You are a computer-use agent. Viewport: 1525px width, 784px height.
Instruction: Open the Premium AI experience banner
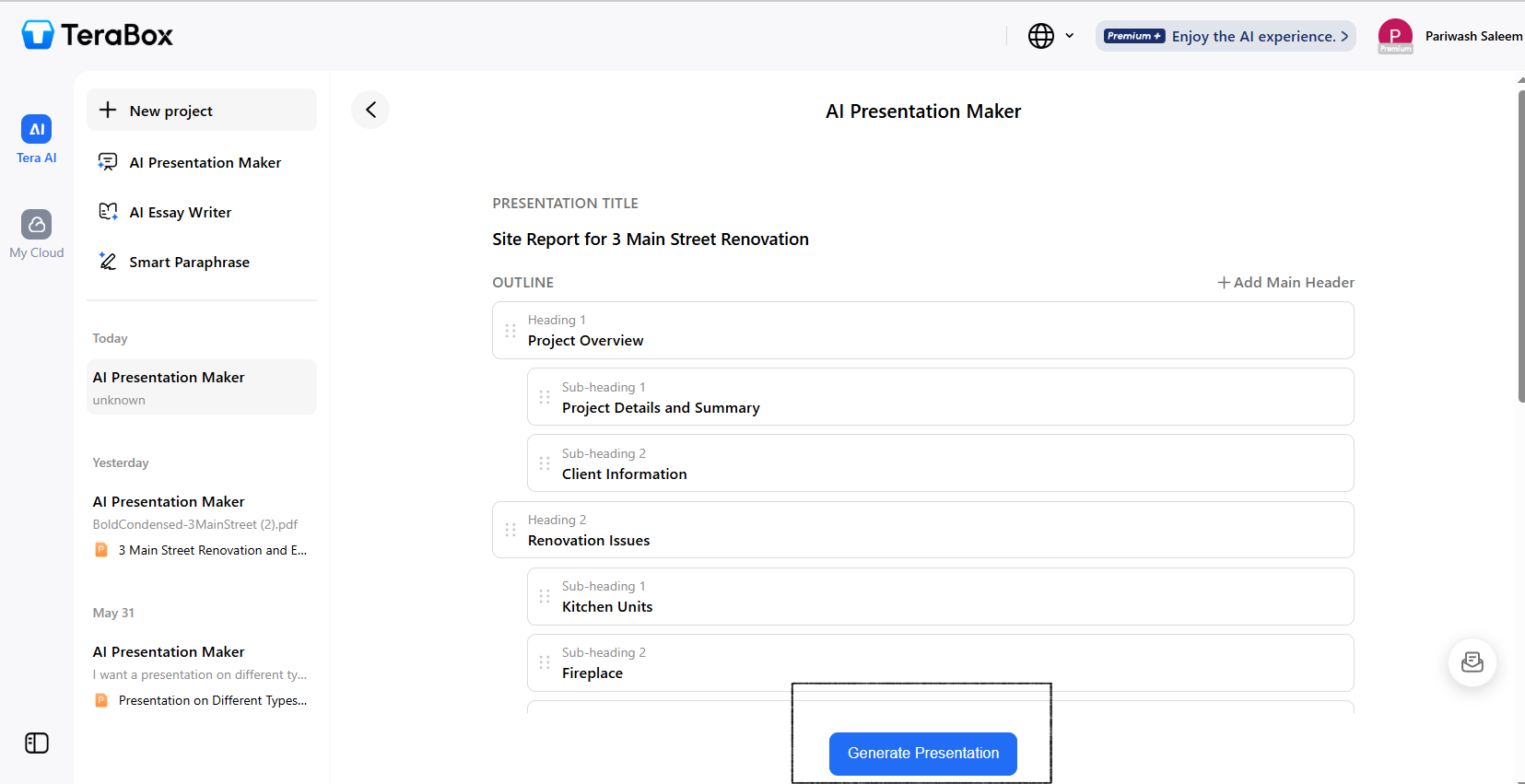(1225, 36)
